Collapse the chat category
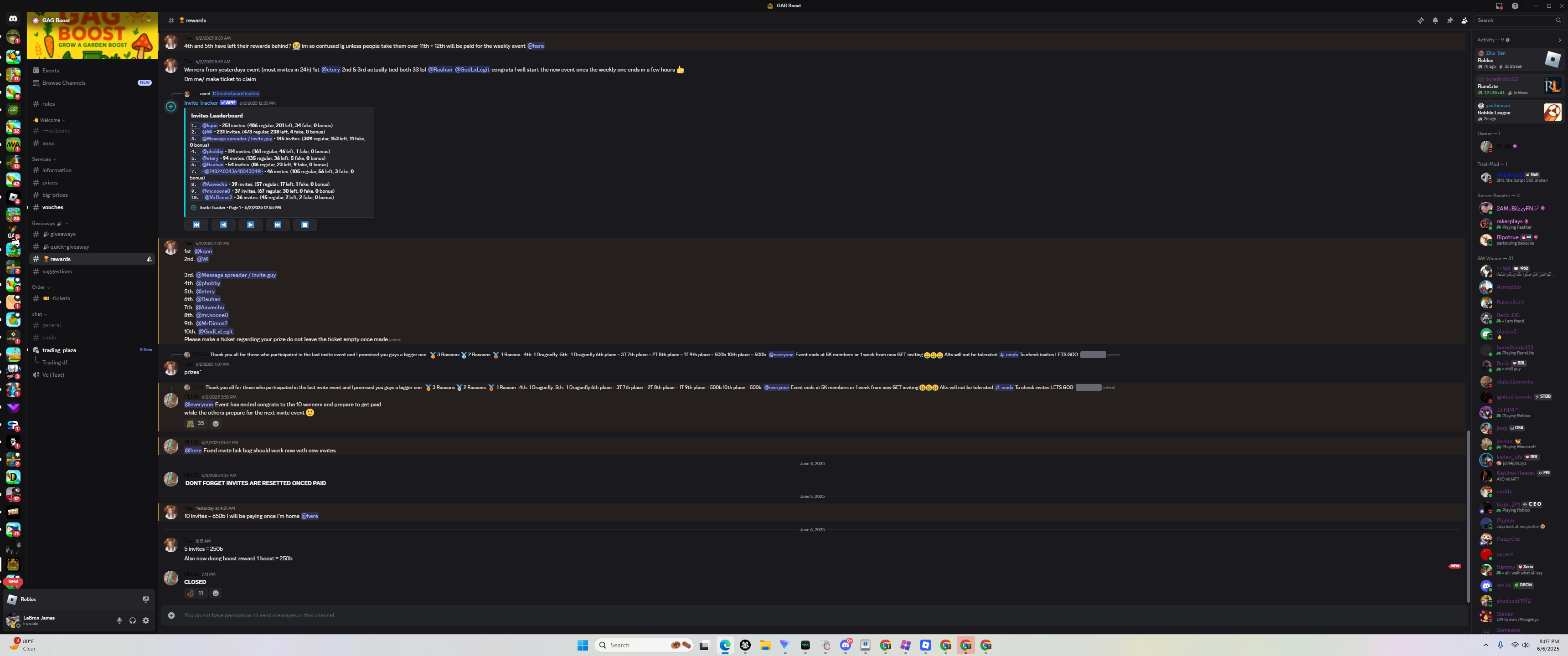Viewport: 1568px width, 656px height. point(40,314)
